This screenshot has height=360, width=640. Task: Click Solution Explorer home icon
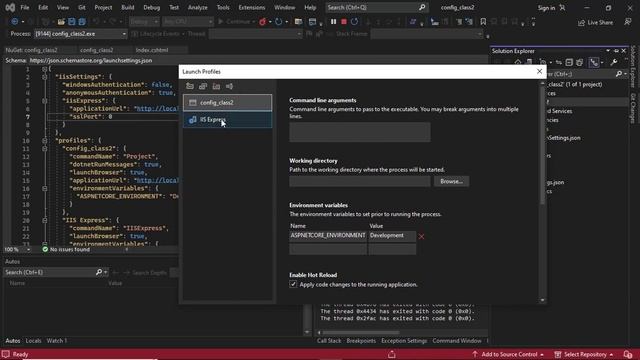click(x=518, y=62)
